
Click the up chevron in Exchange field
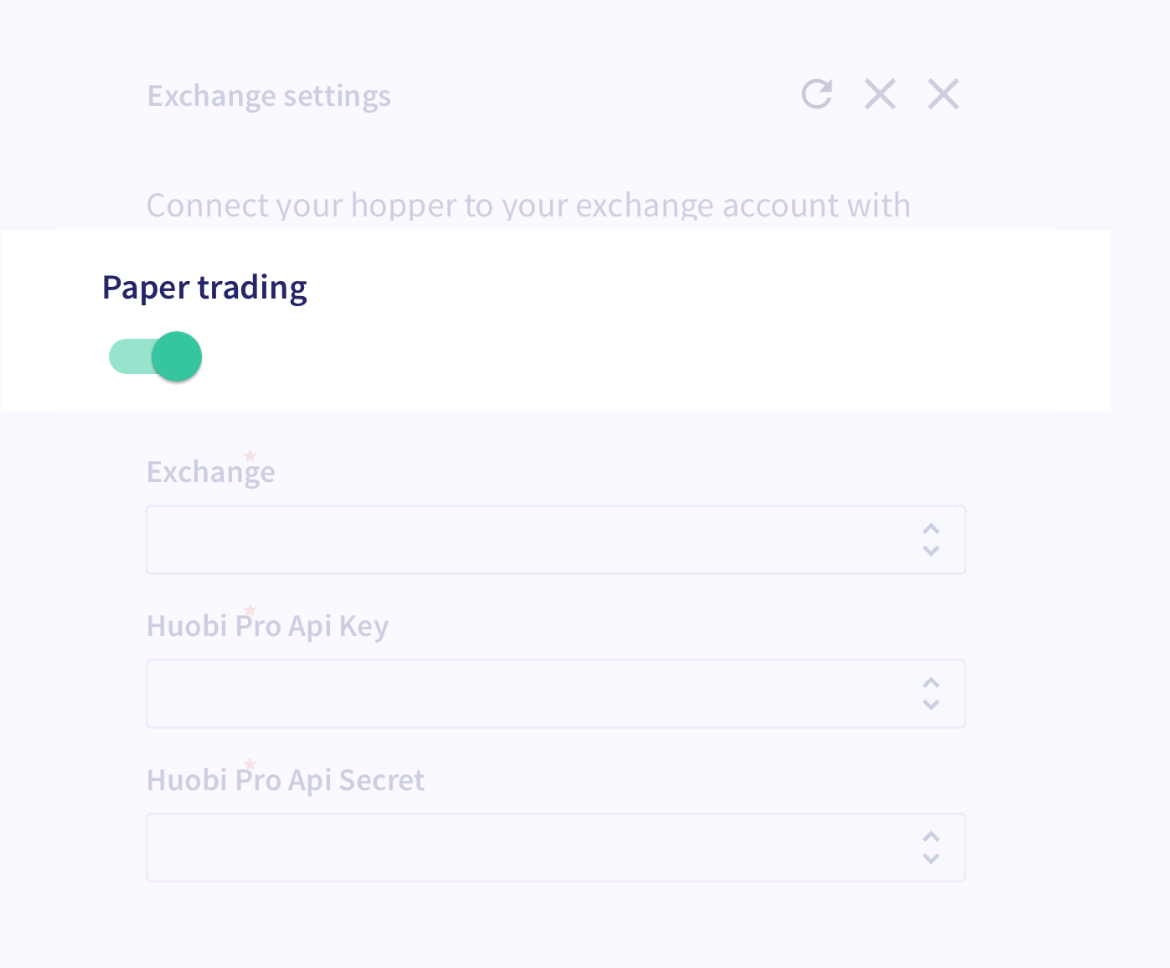click(x=931, y=529)
